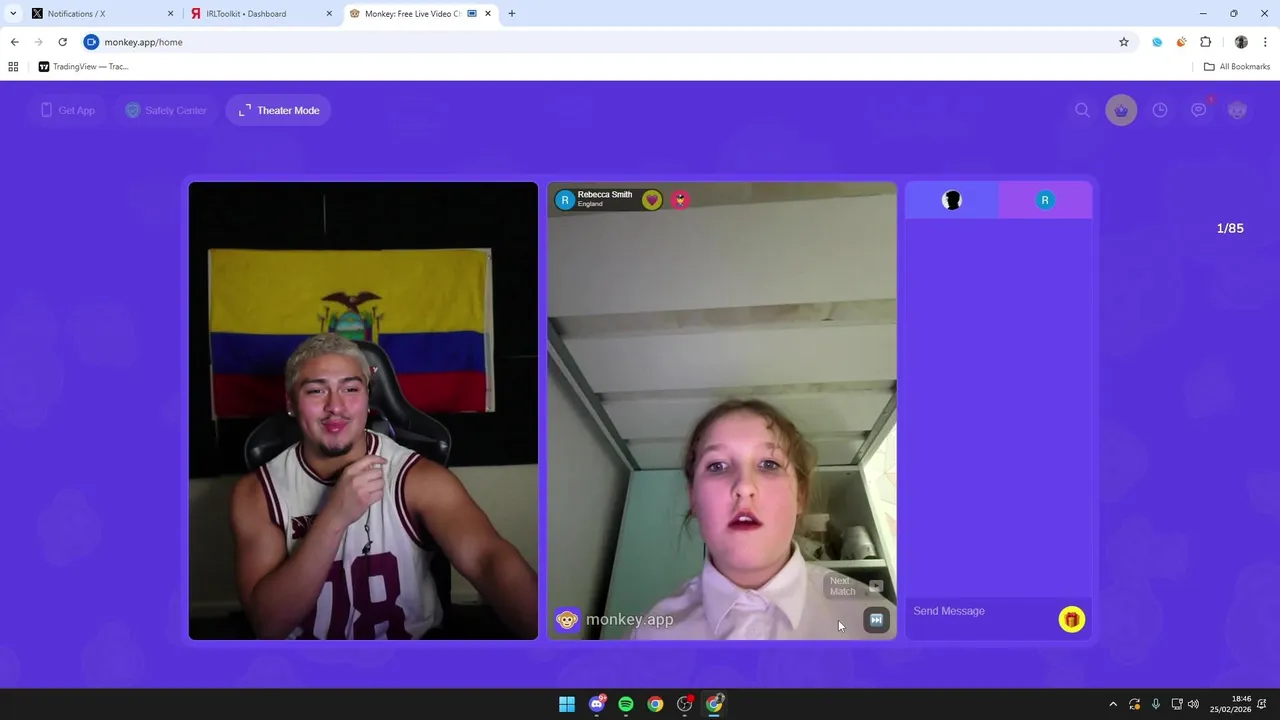Click Rebecca Smith's R avatar on video

(565, 200)
